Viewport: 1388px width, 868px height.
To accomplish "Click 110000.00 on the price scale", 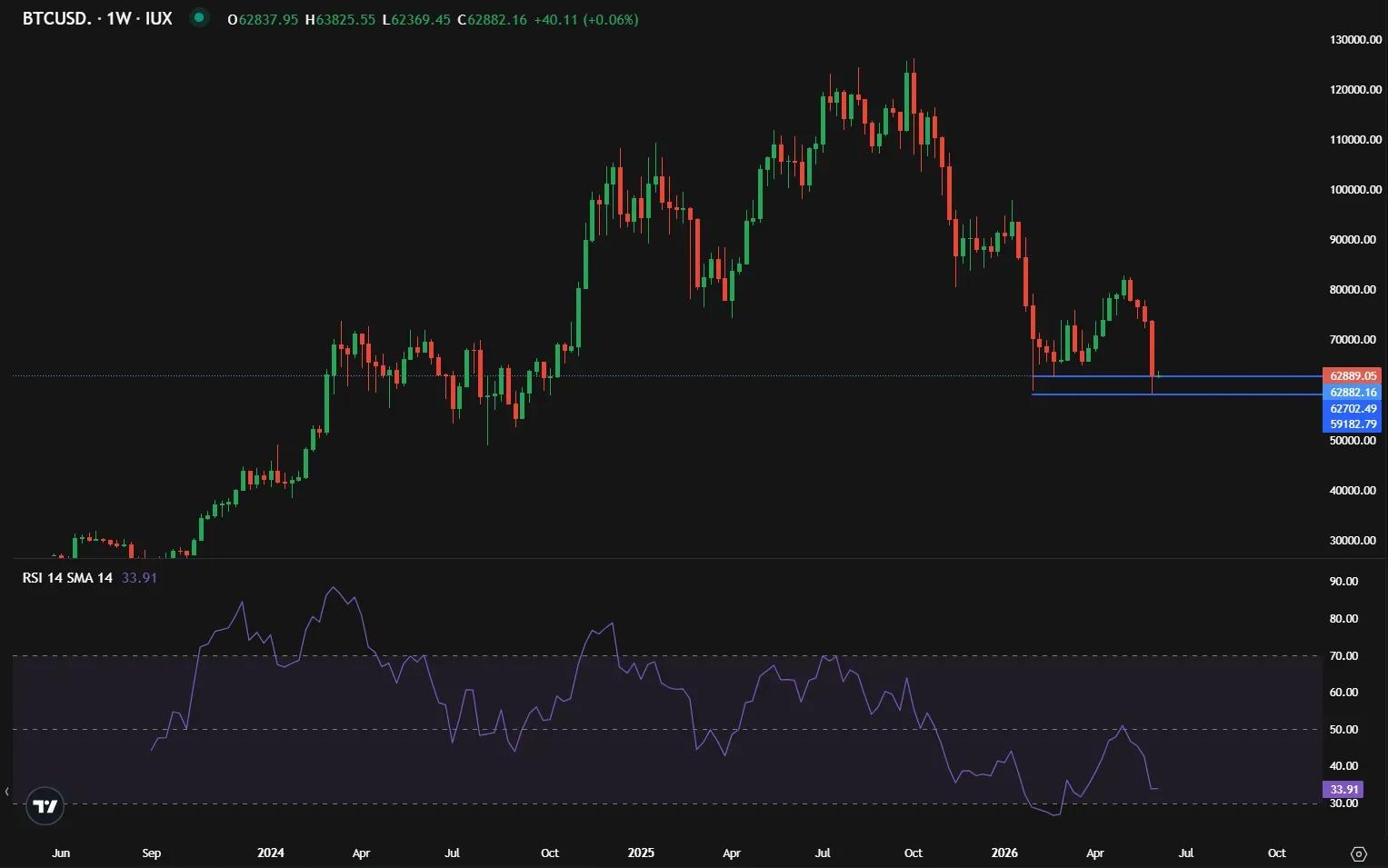I will (x=1355, y=140).
